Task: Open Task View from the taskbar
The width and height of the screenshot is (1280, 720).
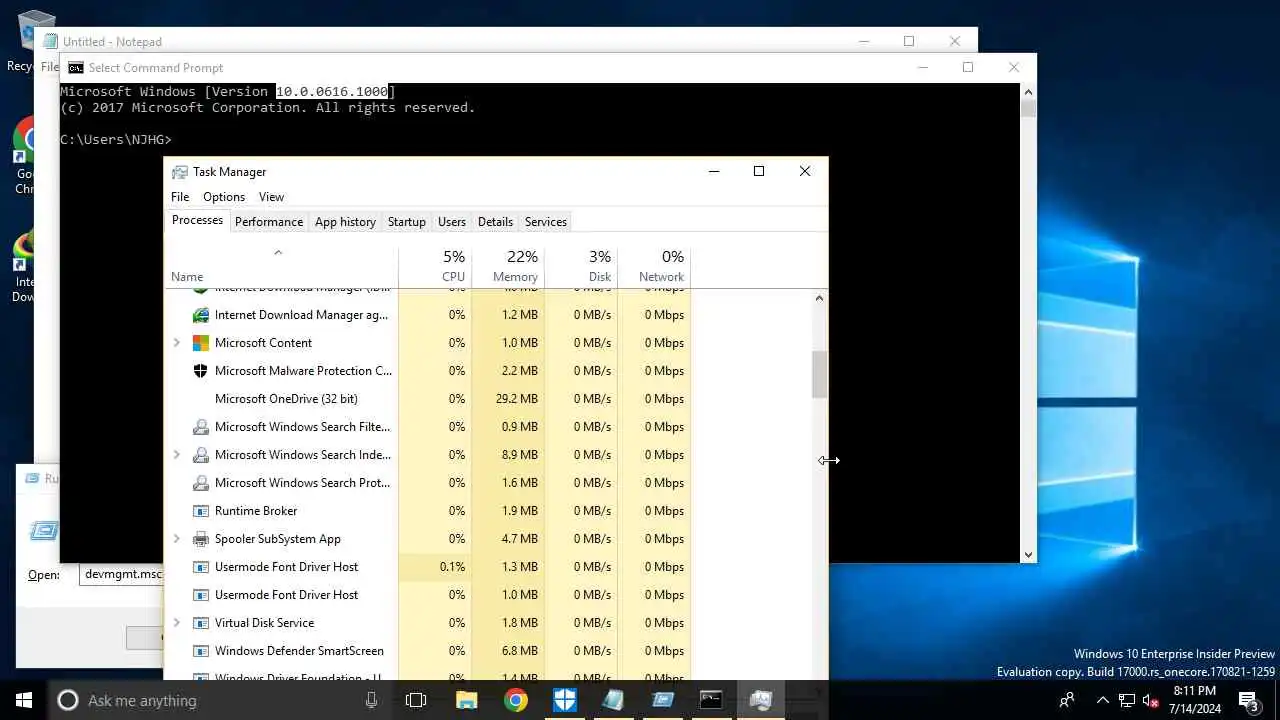Action: click(x=416, y=700)
